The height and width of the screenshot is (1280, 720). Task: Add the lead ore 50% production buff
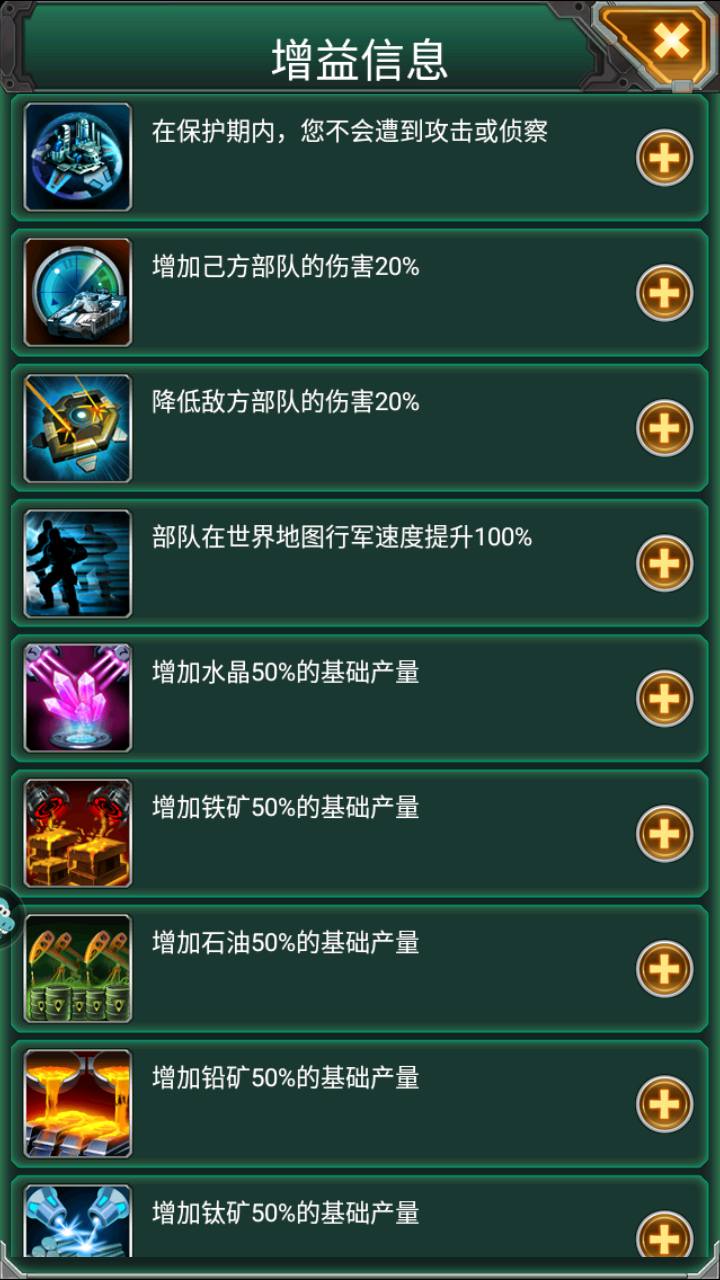[665, 1104]
